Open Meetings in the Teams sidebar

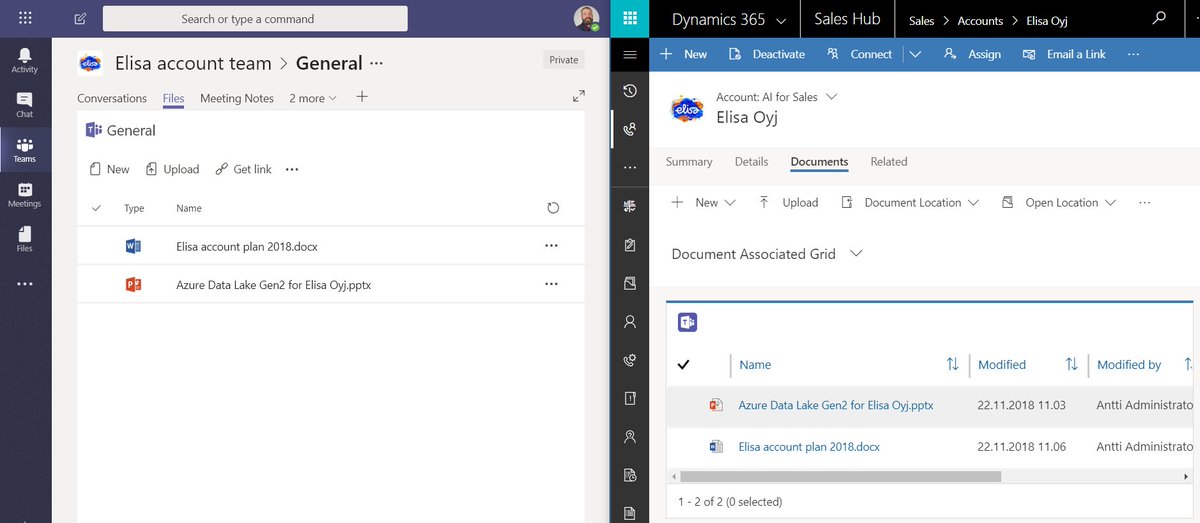(25, 195)
